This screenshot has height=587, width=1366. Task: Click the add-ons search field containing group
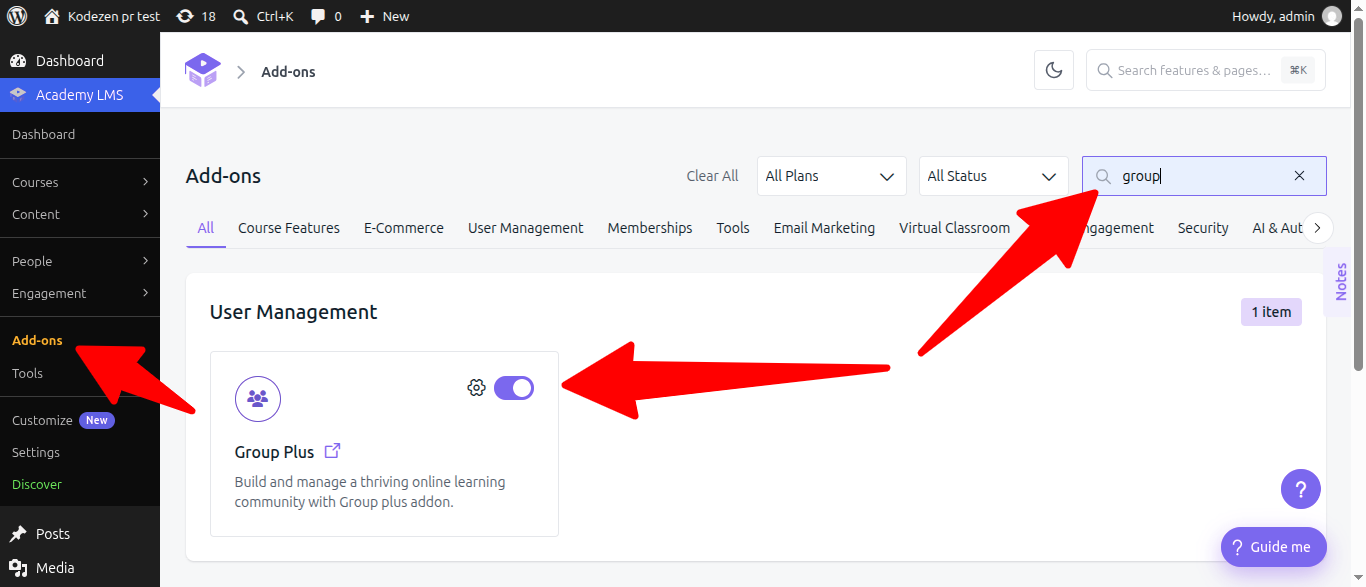coord(1204,176)
